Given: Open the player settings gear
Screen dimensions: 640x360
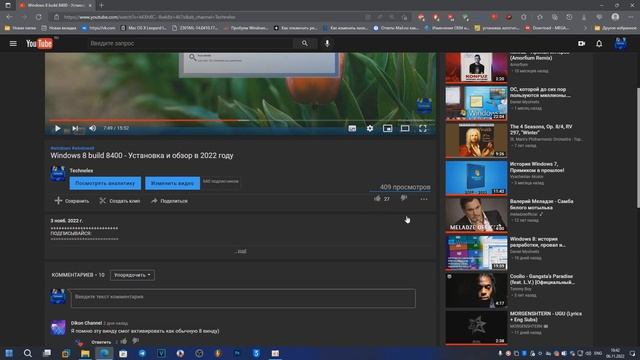Looking at the screenshot, I should (370, 129).
